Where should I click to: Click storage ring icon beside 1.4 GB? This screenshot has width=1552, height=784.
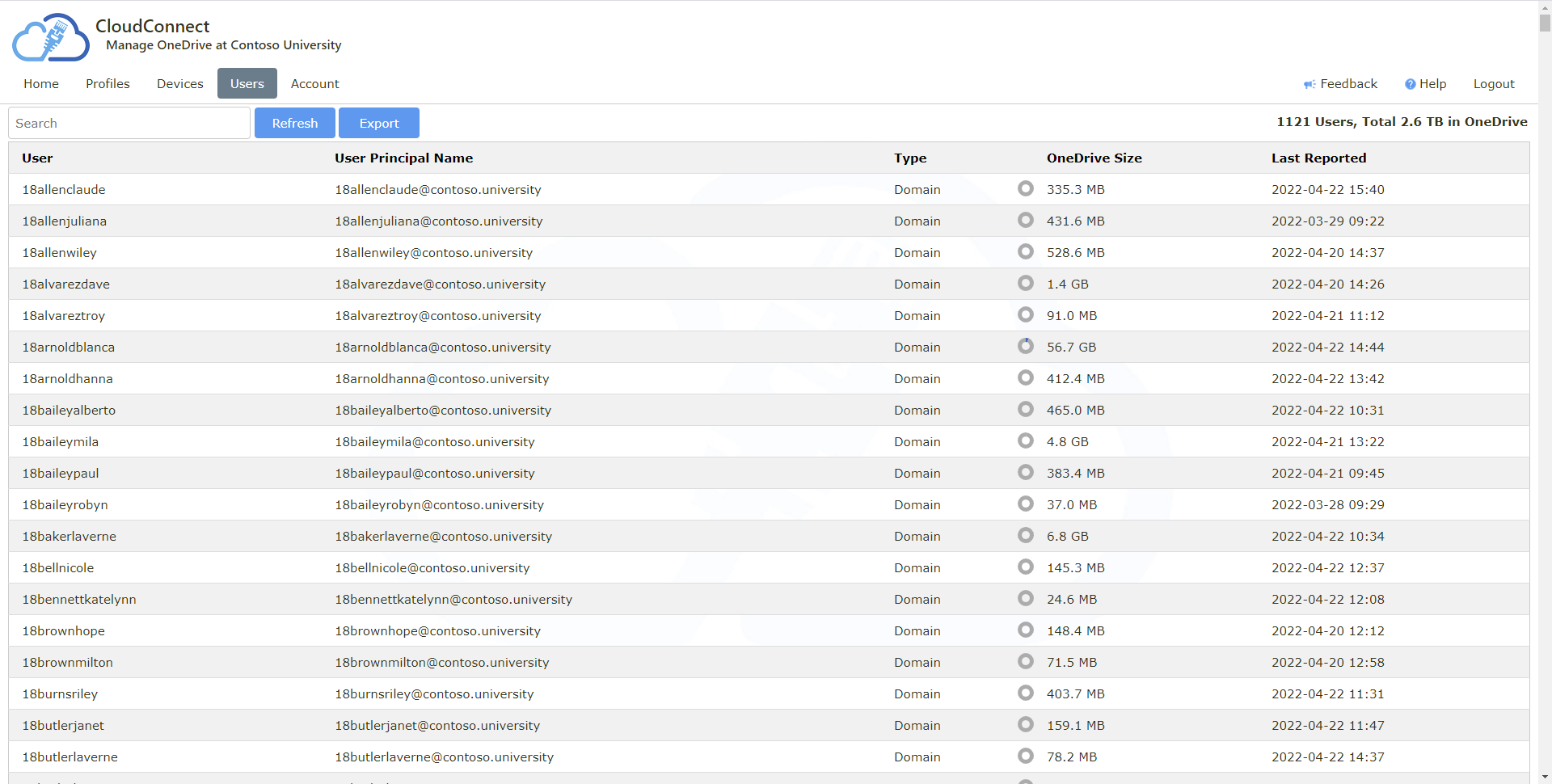click(1025, 283)
